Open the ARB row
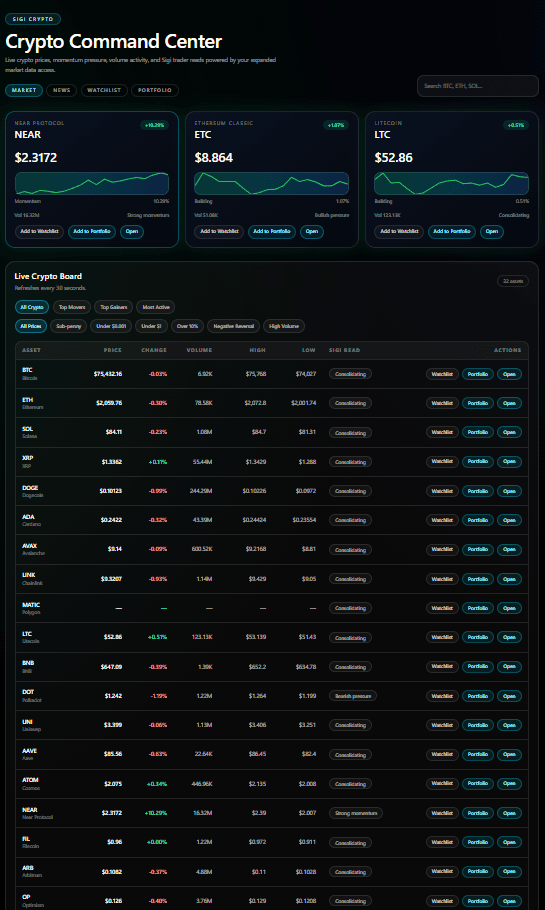Viewport: 545px width, 910px height. point(509,872)
